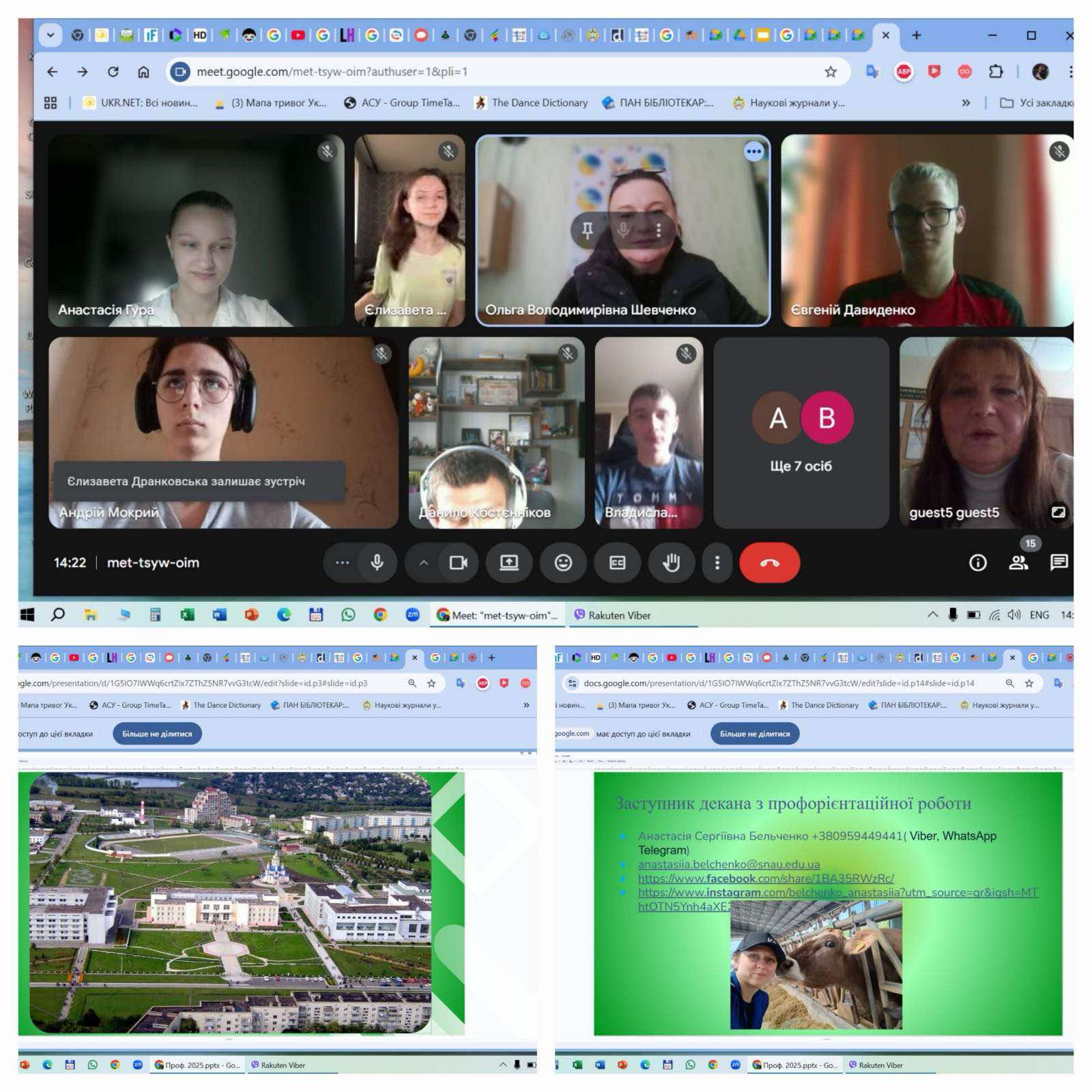Expand hidden bookmarks chevron
This screenshot has width=1092, height=1092.
(x=966, y=103)
